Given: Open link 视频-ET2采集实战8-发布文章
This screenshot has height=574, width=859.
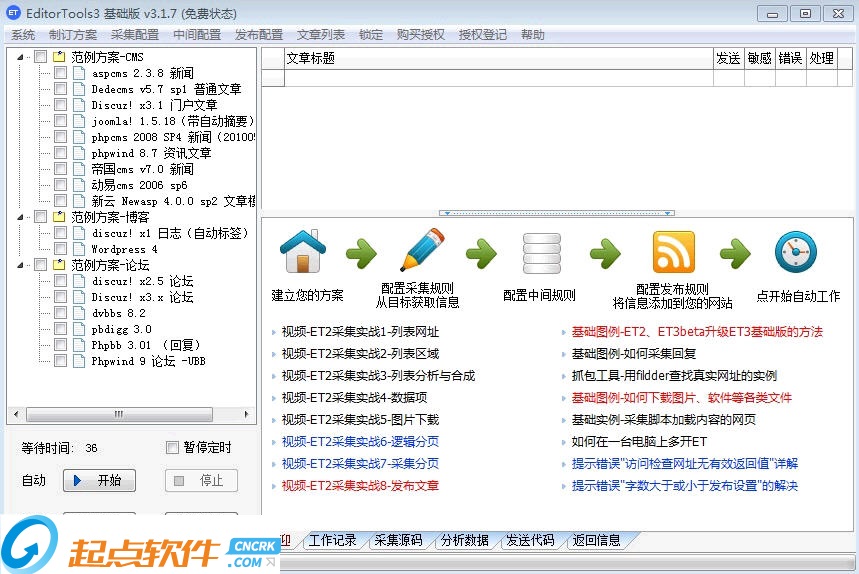Looking at the screenshot, I should point(360,485).
